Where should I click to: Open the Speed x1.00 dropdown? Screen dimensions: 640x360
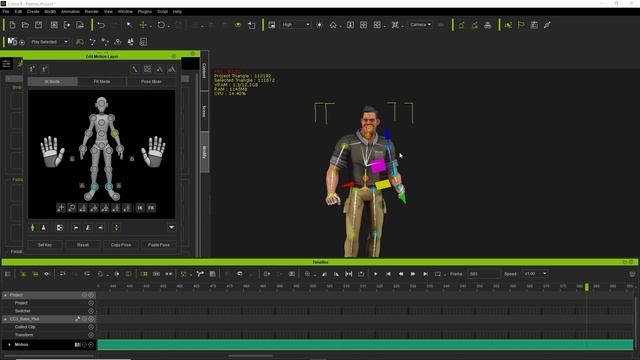[535, 274]
